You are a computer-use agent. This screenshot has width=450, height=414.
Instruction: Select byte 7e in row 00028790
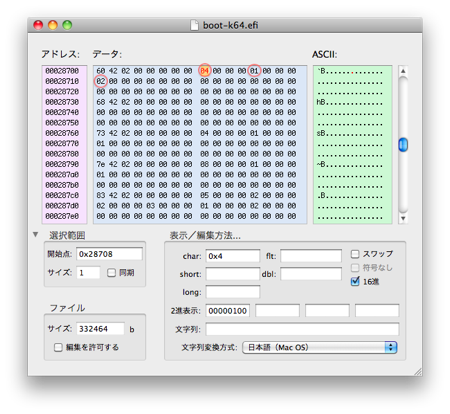[x=101, y=164]
